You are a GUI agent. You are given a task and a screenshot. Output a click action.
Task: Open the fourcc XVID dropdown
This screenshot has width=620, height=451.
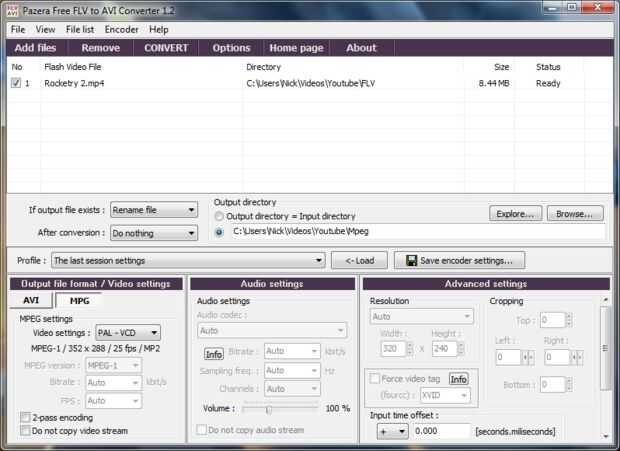pos(445,395)
